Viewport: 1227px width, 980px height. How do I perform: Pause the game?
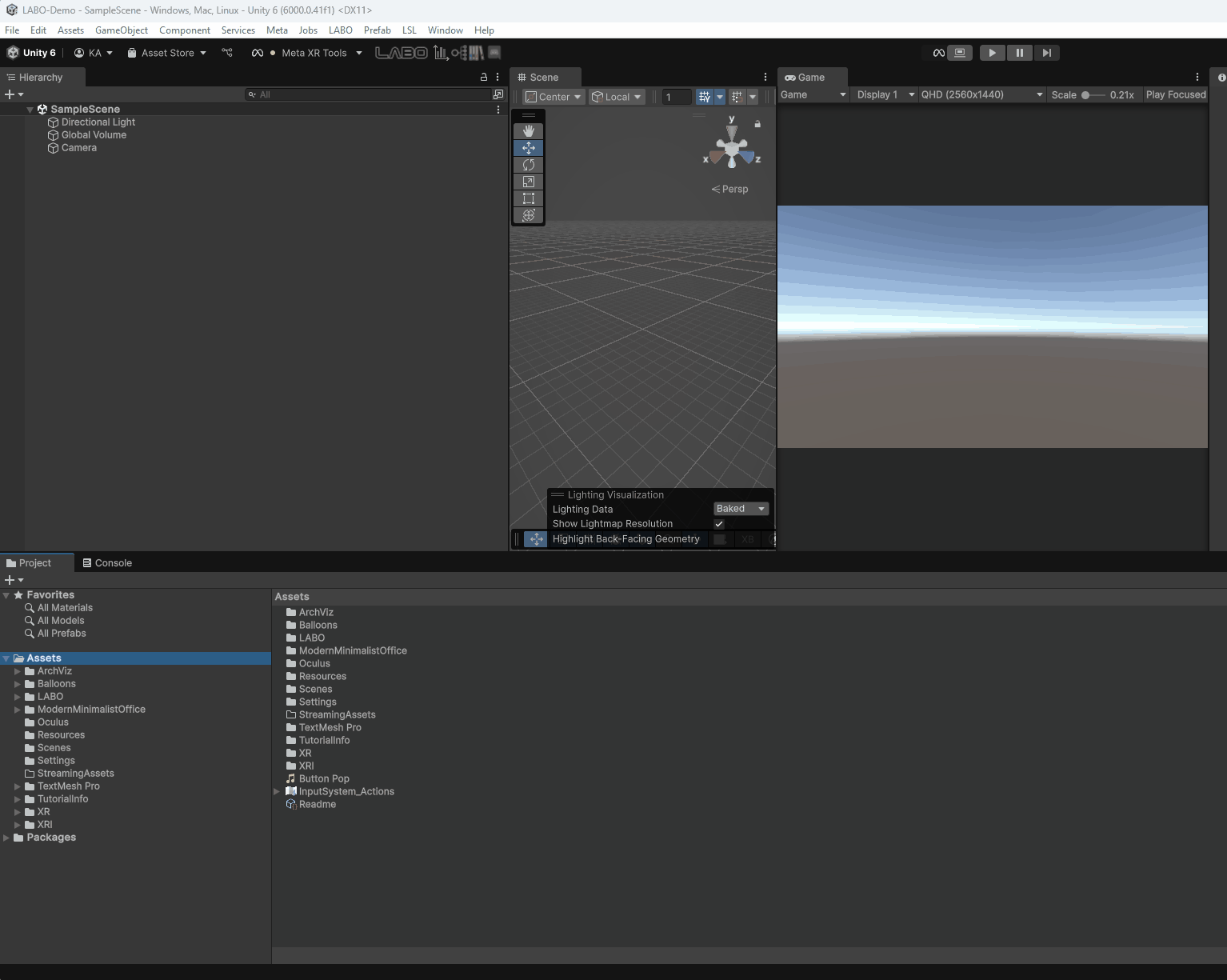click(x=1019, y=53)
